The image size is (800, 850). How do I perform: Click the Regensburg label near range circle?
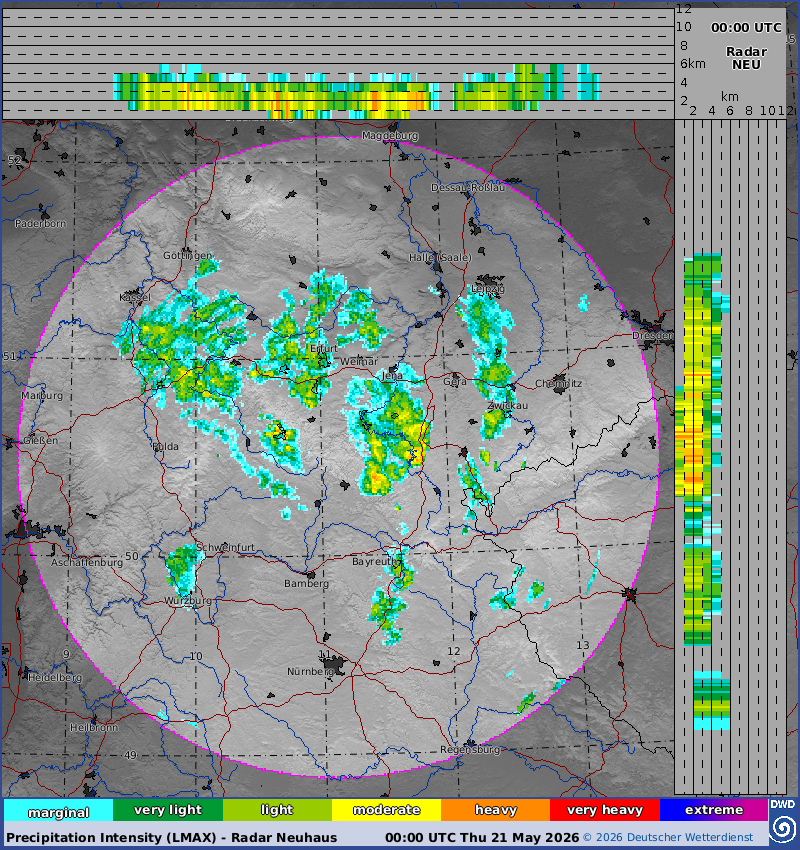pos(470,750)
